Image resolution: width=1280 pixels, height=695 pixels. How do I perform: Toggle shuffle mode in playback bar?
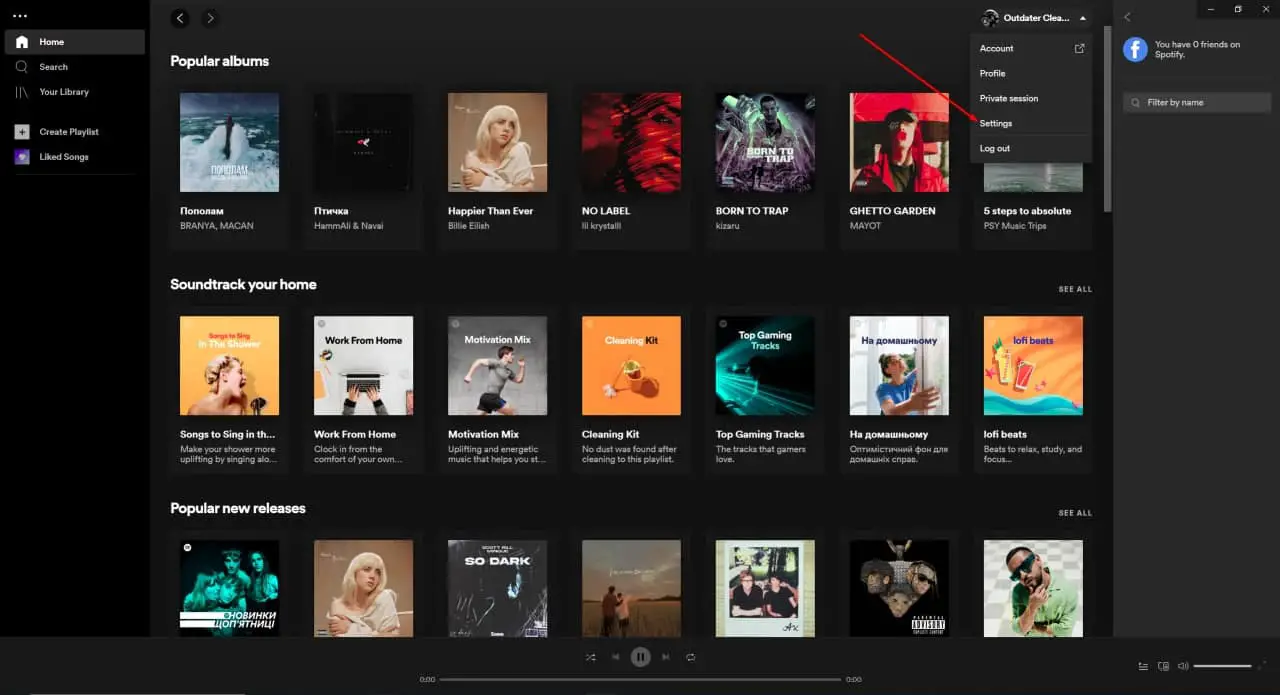coord(590,657)
